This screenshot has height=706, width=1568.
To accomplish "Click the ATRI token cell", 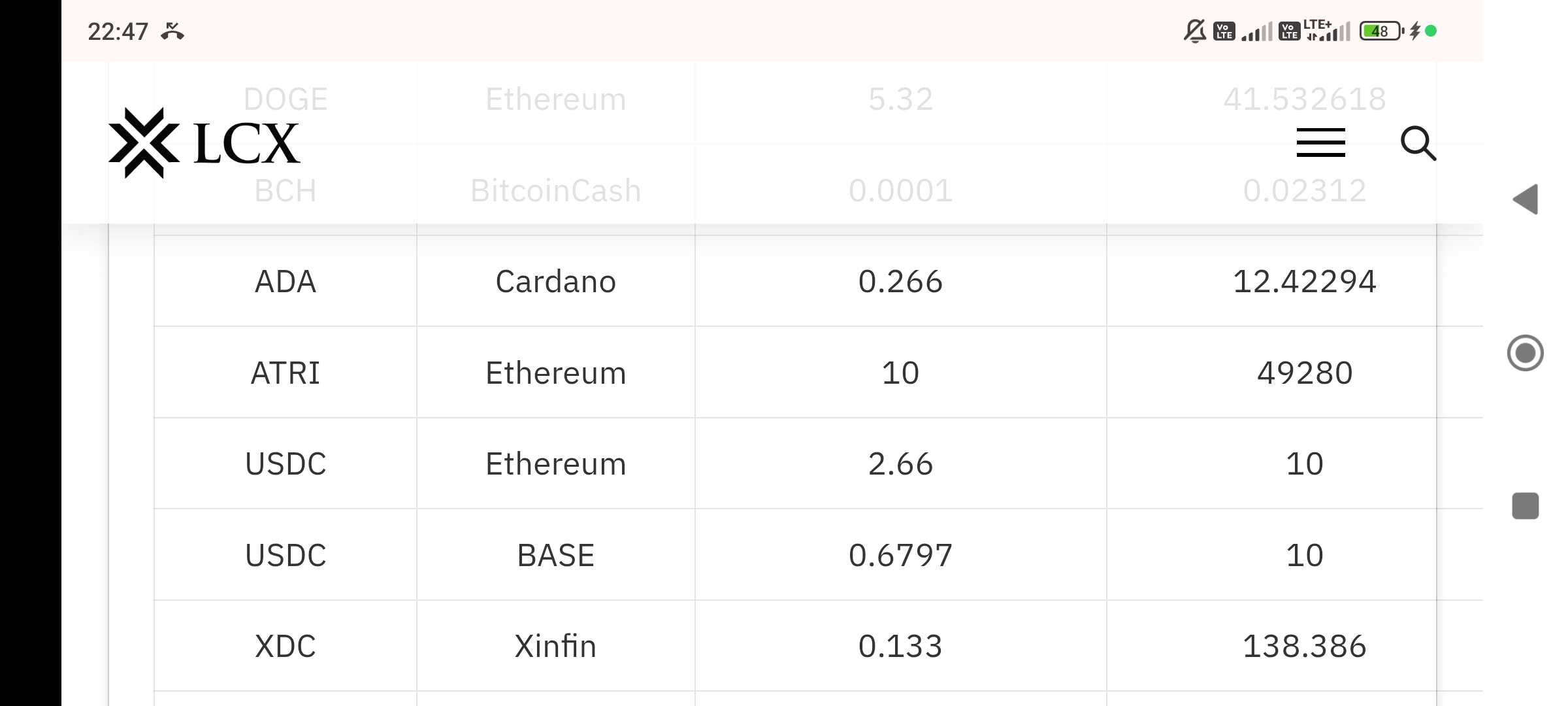I will click(286, 373).
